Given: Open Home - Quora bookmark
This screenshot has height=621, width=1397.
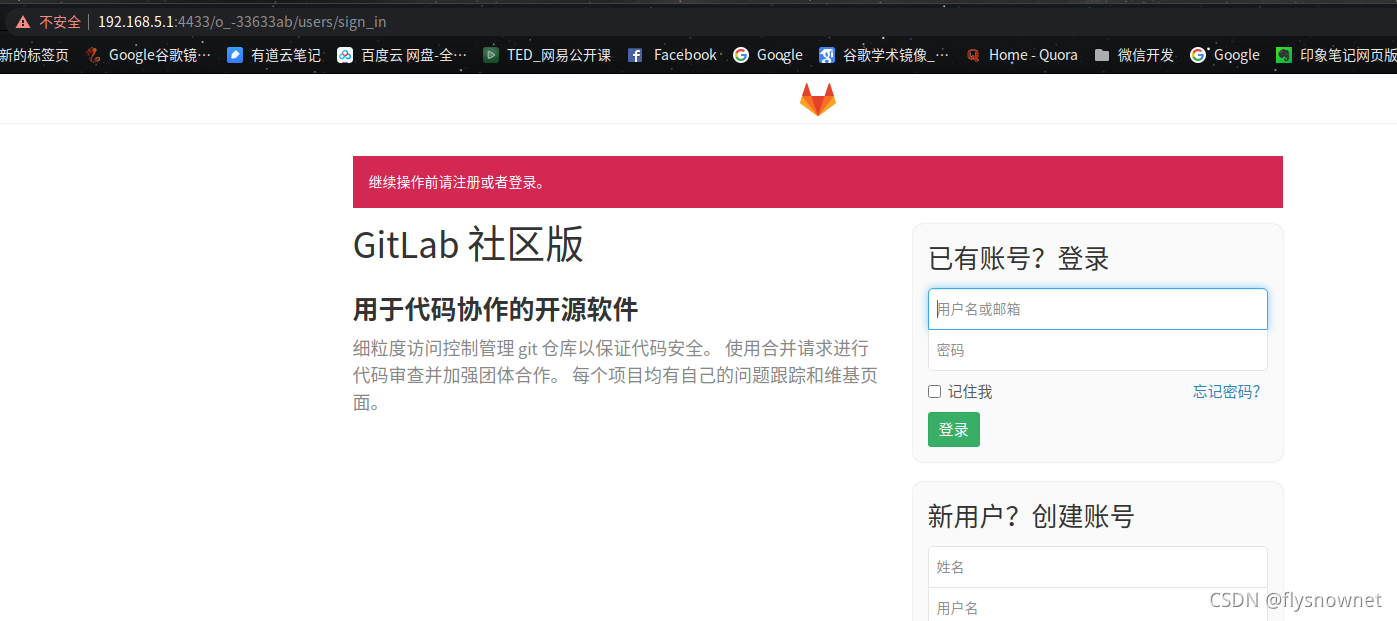Looking at the screenshot, I should pyautogui.click(x=1021, y=55).
